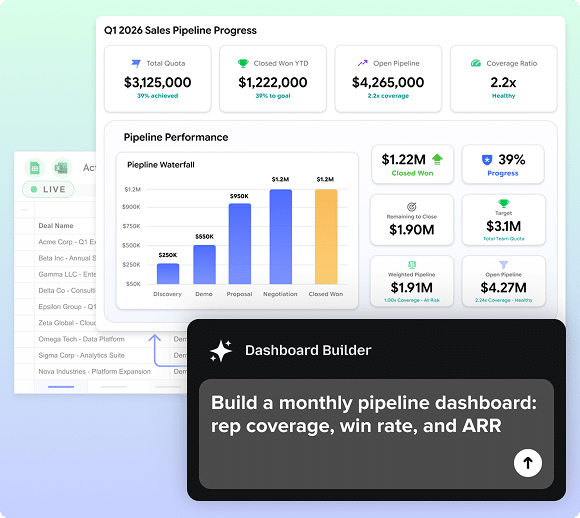This screenshot has width=580, height=518.
Task: Click the Coverage Ratio gauge icon
Action: (x=476, y=63)
